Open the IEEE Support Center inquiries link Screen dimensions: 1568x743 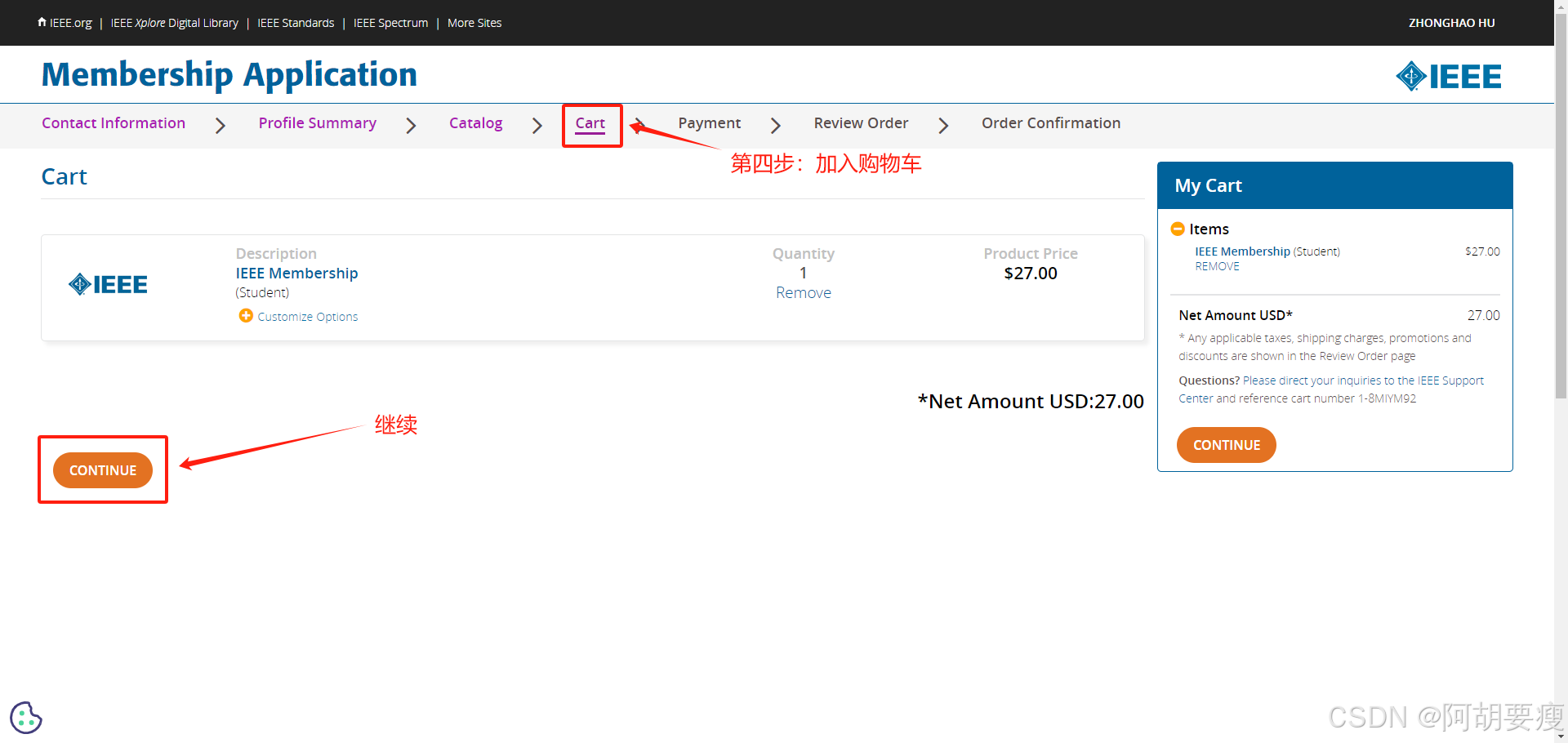[1331, 389]
